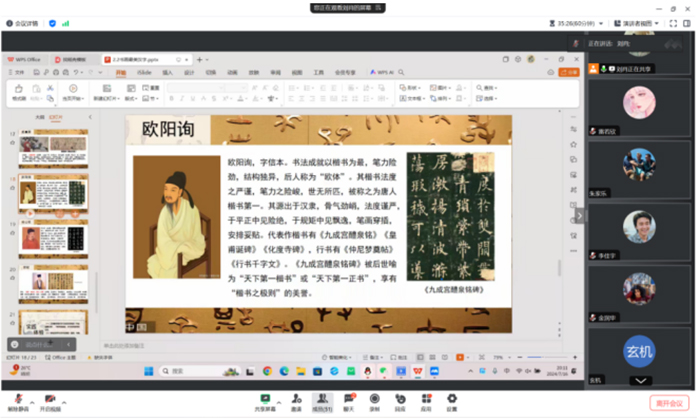
Task: Click the Windows Start button
Action: [149, 371]
